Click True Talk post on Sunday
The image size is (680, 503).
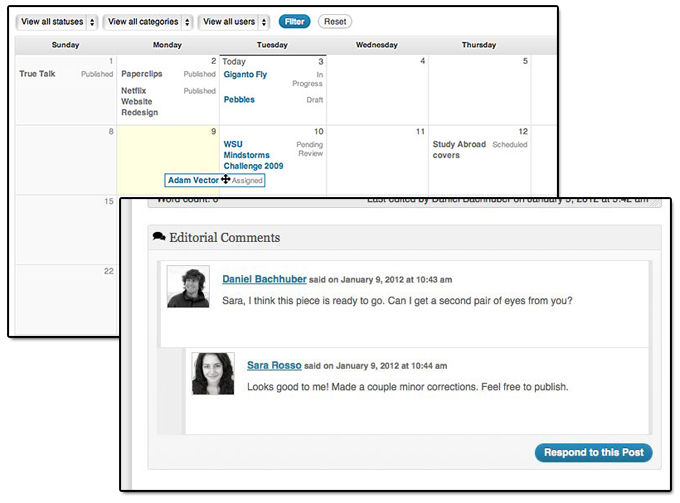(37, 74)
